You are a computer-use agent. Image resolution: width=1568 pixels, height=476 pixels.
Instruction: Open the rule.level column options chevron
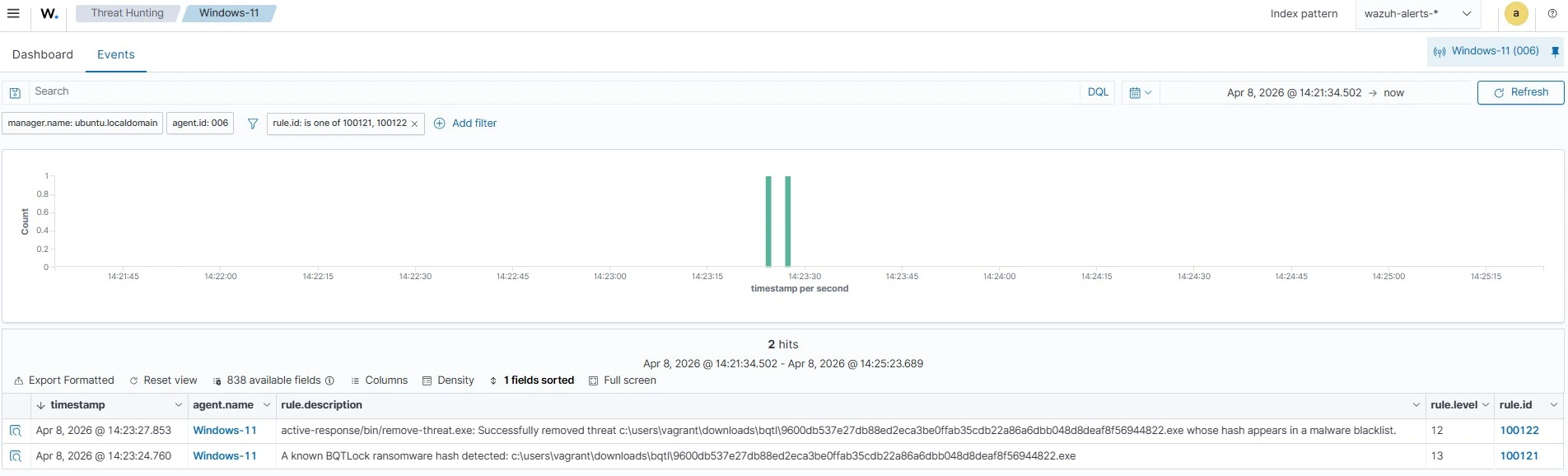coord(1486,405)
